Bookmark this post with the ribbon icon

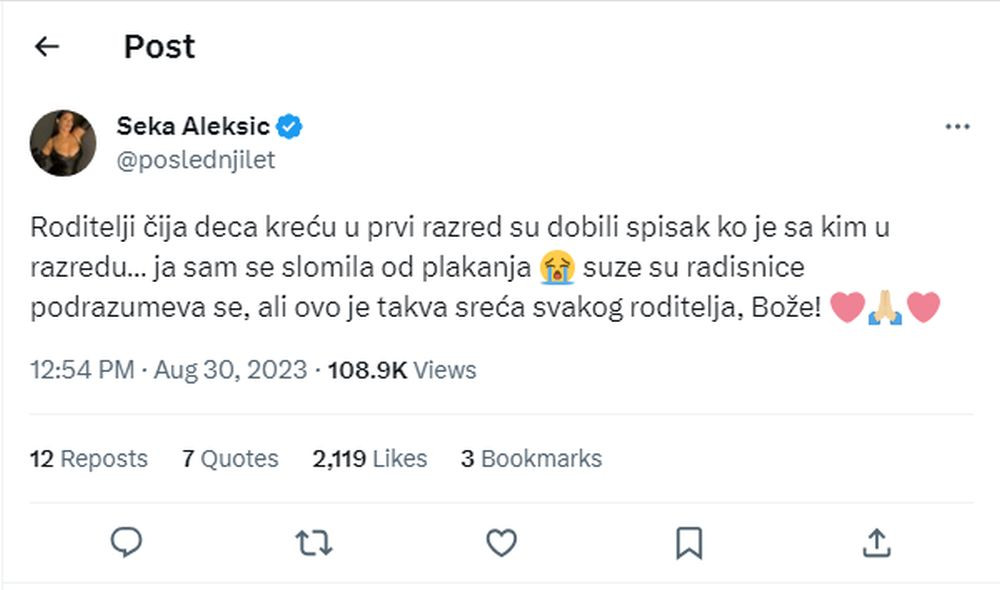[x=688, y=543]
